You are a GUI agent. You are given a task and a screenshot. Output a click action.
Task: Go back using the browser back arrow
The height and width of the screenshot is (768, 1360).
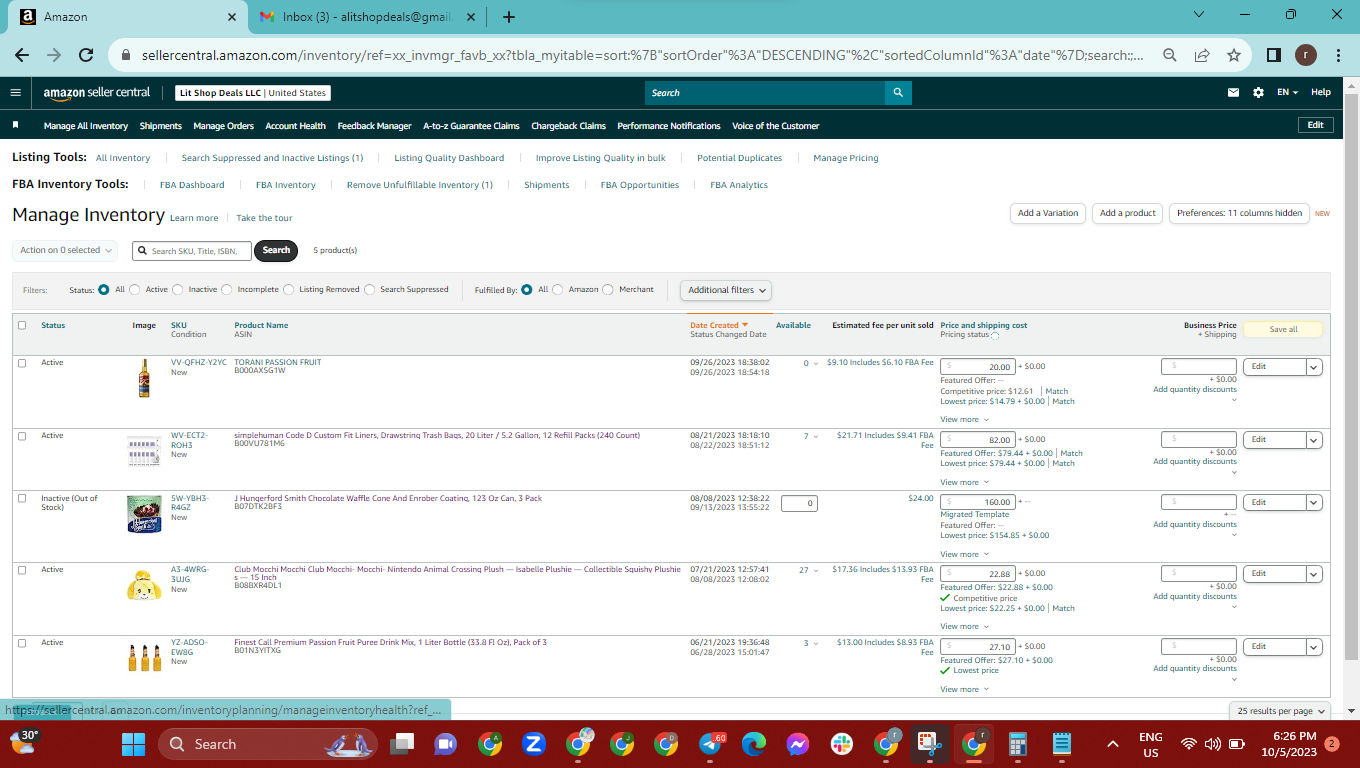pos(22,56)
